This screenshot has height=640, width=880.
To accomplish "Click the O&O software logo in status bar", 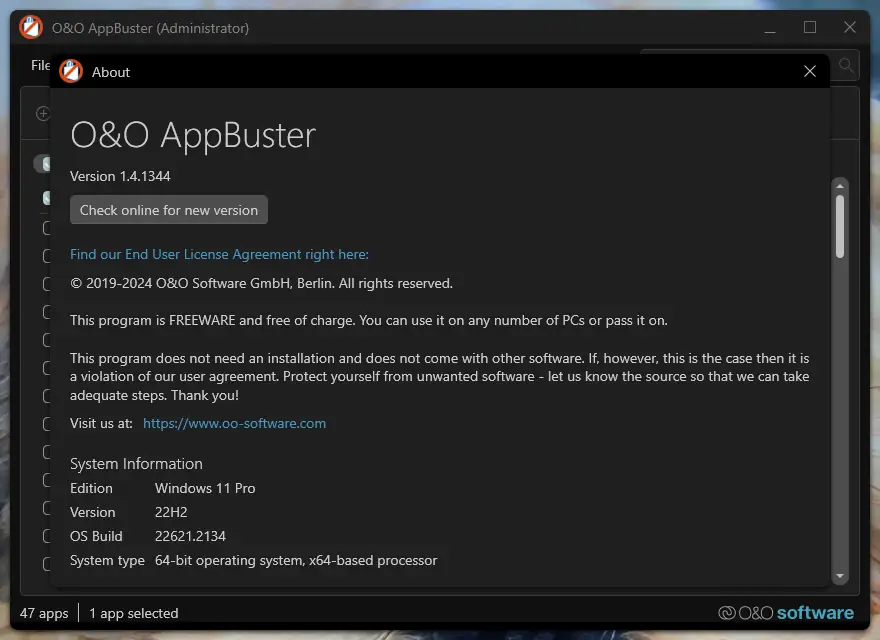I will click(x=786, y=612).
